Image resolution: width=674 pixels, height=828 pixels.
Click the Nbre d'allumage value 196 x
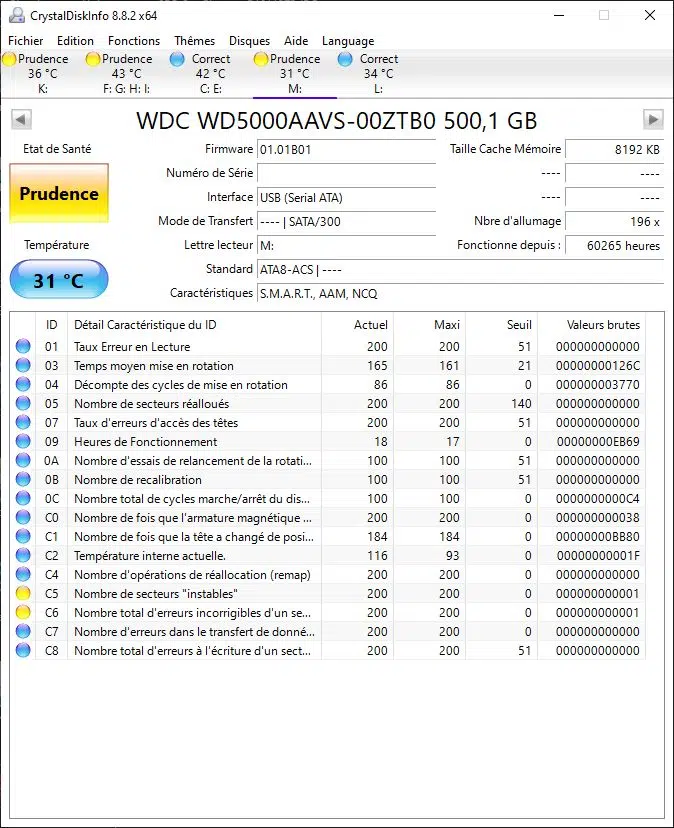[614, 221]
